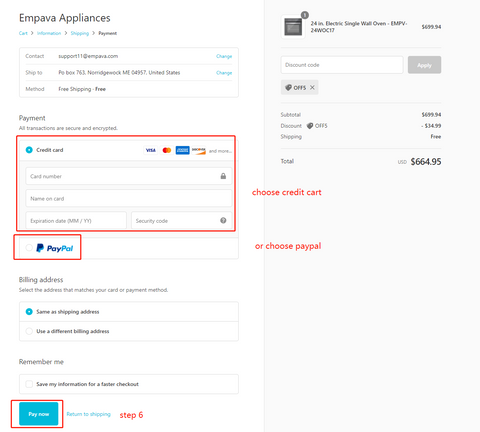Viewport: 480px width, 432px height.
Task: Check Save my information for faster checkout
Action: coord(29,384)
